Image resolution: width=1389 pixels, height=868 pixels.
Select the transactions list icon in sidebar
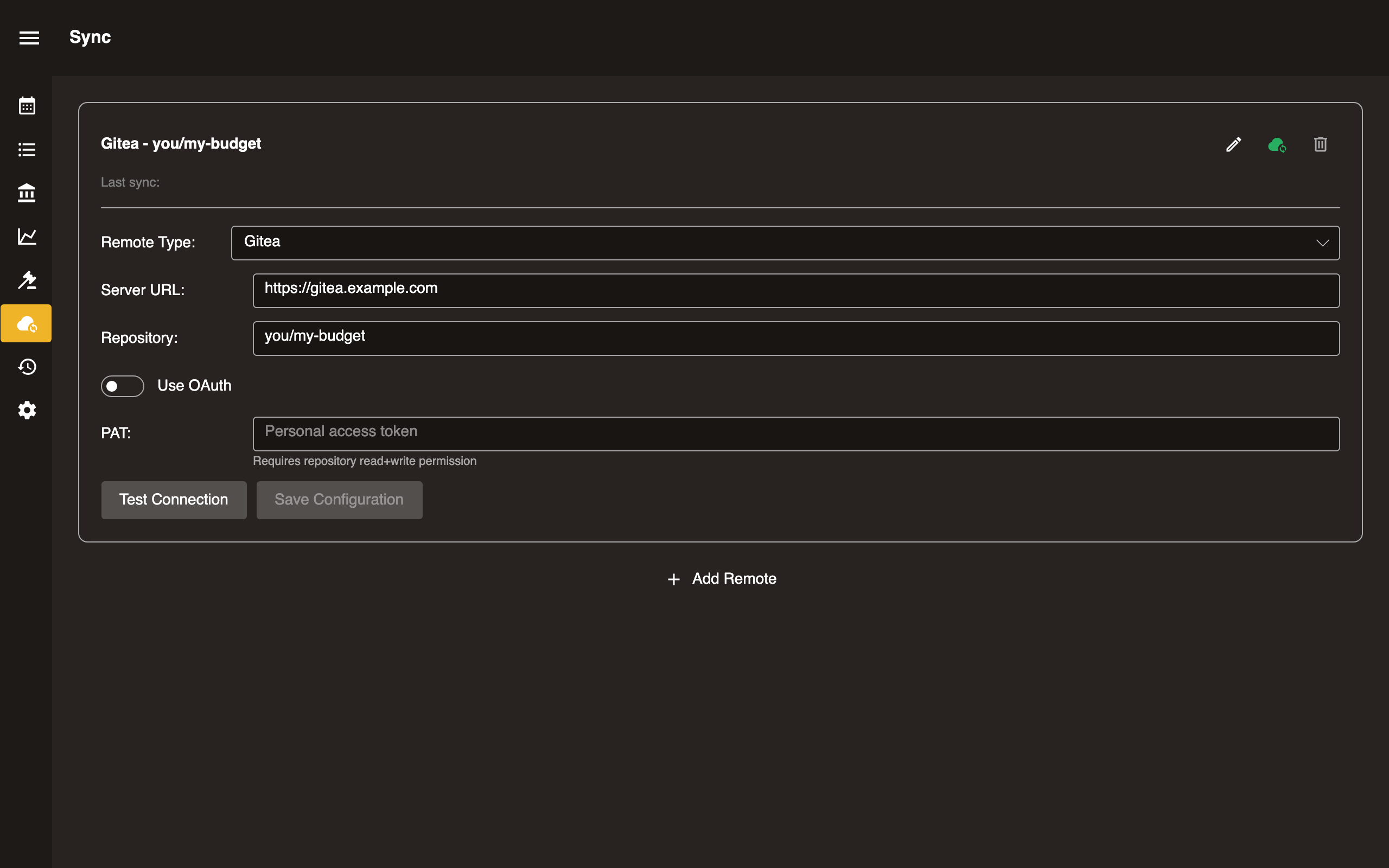(x=27, y=149)
